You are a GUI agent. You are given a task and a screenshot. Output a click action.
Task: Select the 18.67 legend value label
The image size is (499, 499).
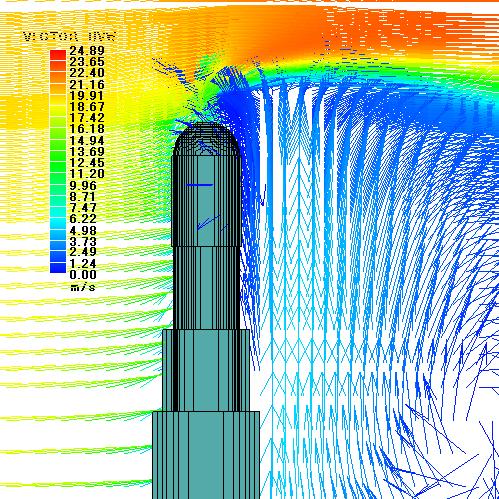pyautogui.click(x=87, y=107)
